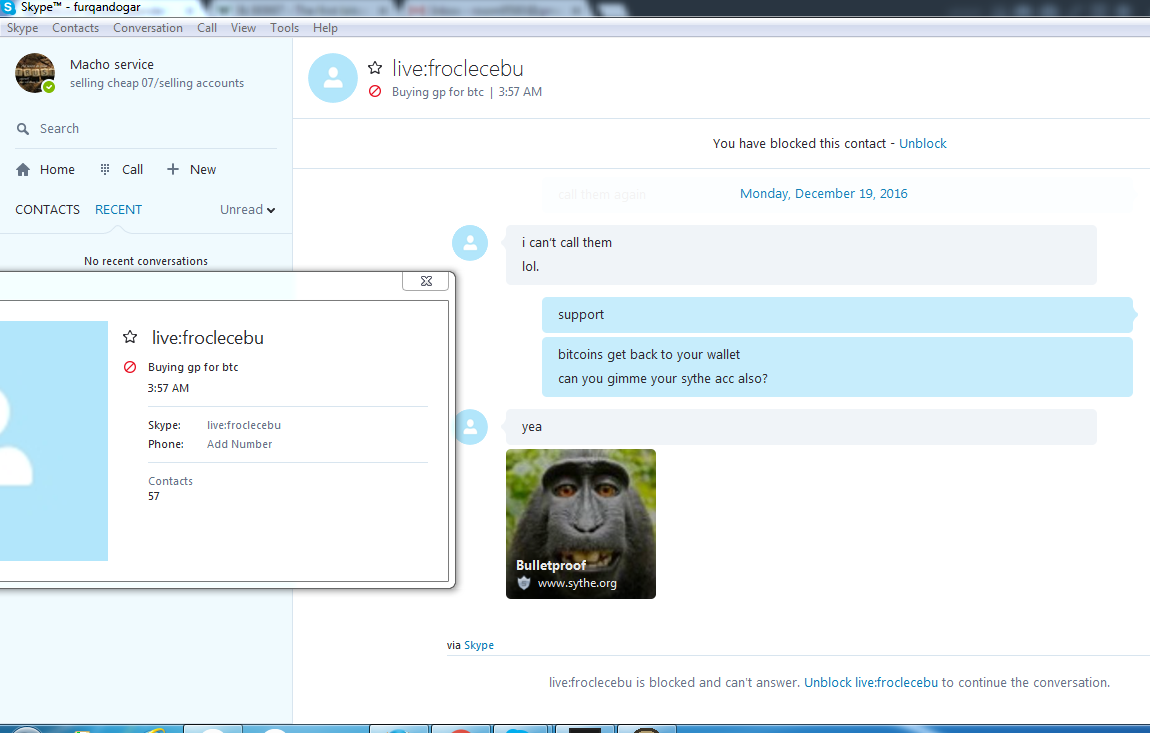This screenshot has height=733, width=1150.
Task: Click sender avatar beside "i can't call them"
Action: (470, 243)
